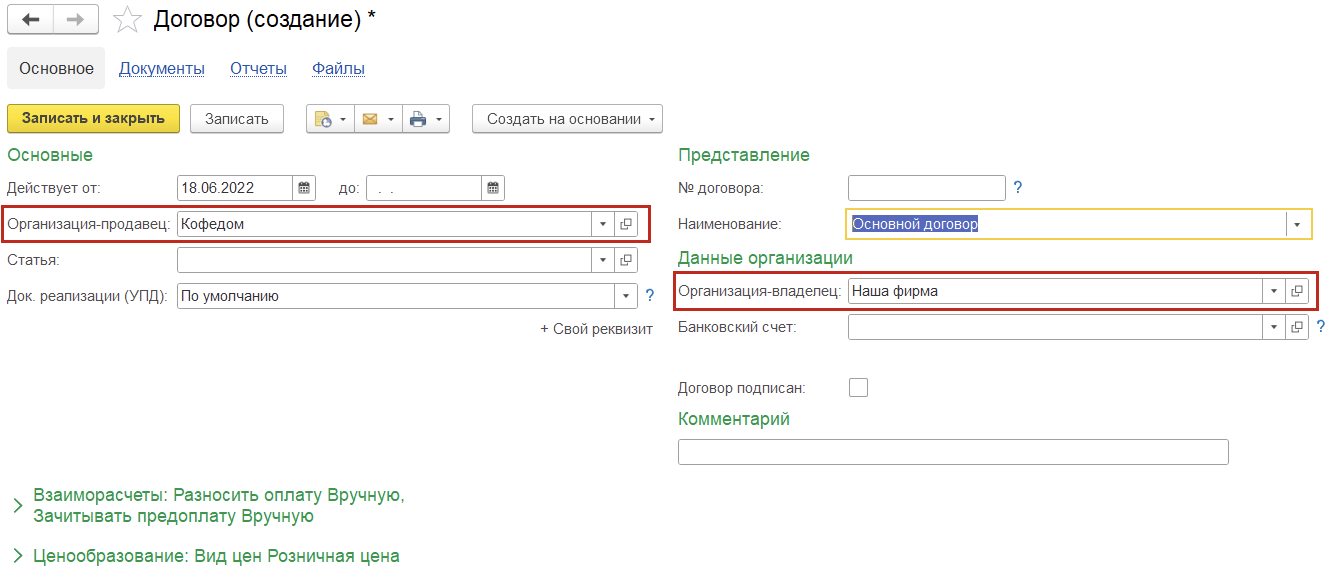Open the printer icon menu

(x=425, y=119)
